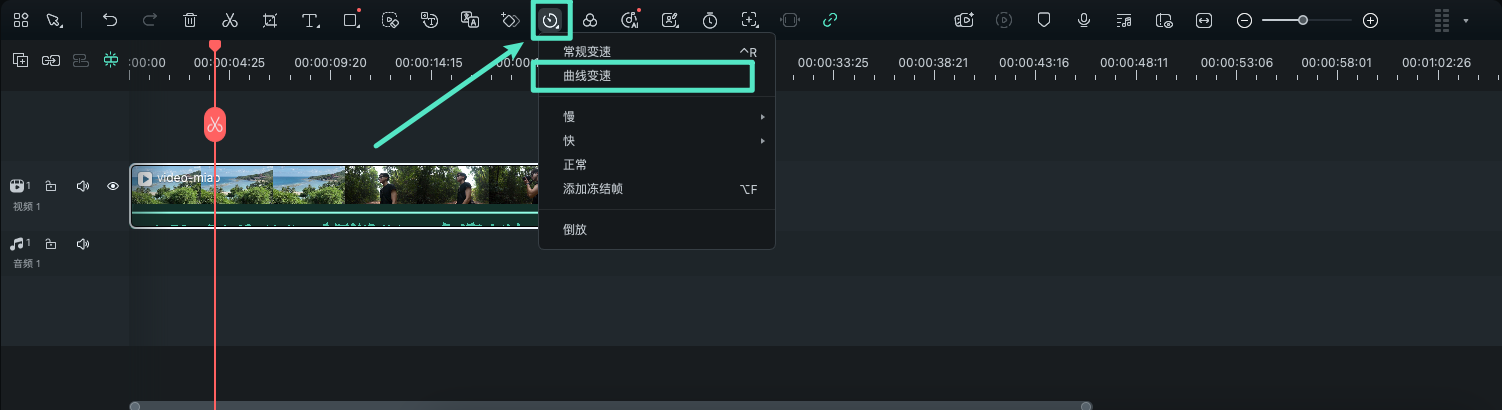Click the add track icon
Screen dimensions: 1502x410
click(x=20, y=60)
